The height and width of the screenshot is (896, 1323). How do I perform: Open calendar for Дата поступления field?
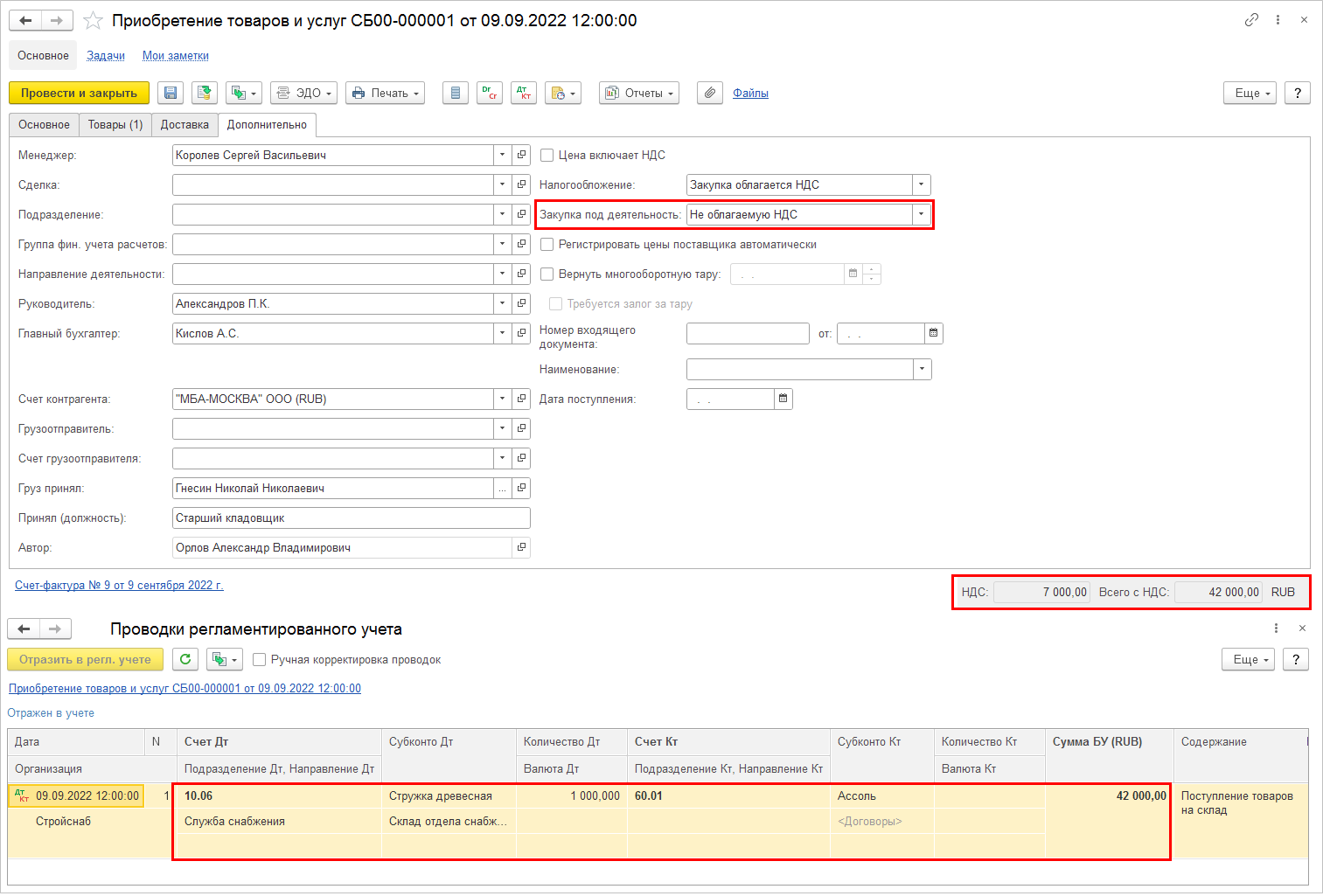click(x=783, y=399)
